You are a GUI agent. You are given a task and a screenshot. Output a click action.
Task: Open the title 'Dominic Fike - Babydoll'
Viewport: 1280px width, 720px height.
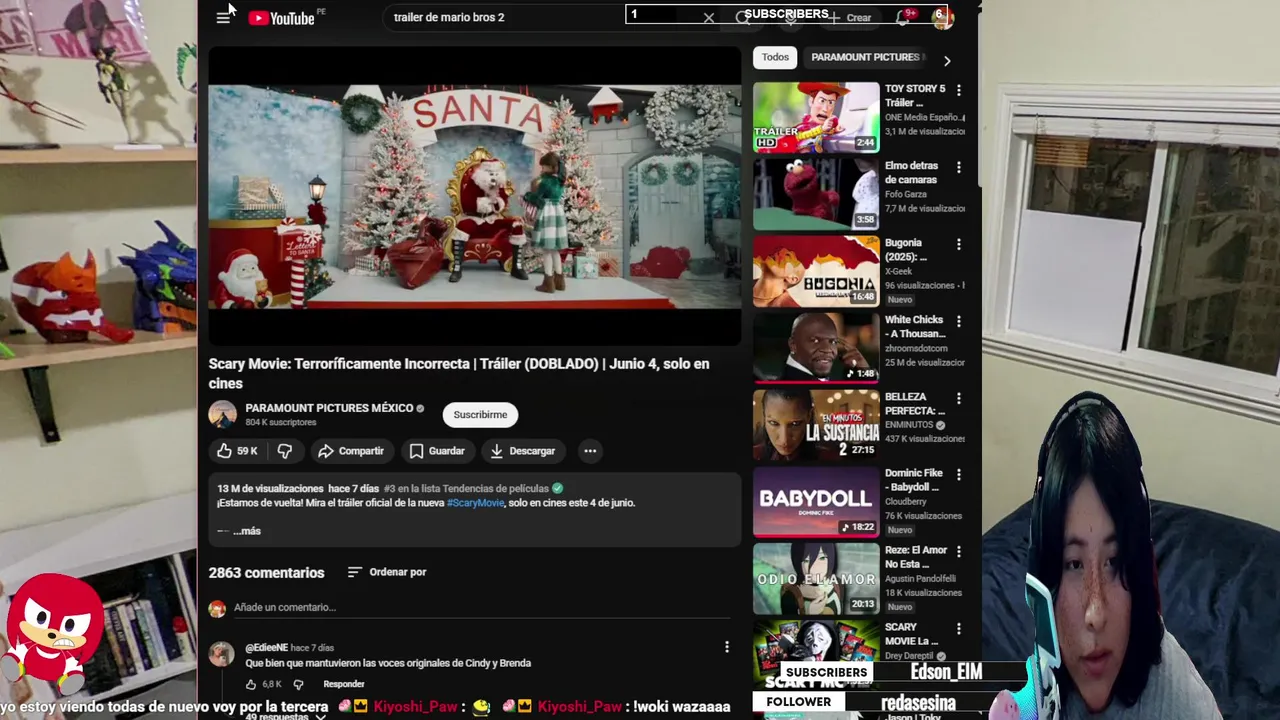(914, 481)
